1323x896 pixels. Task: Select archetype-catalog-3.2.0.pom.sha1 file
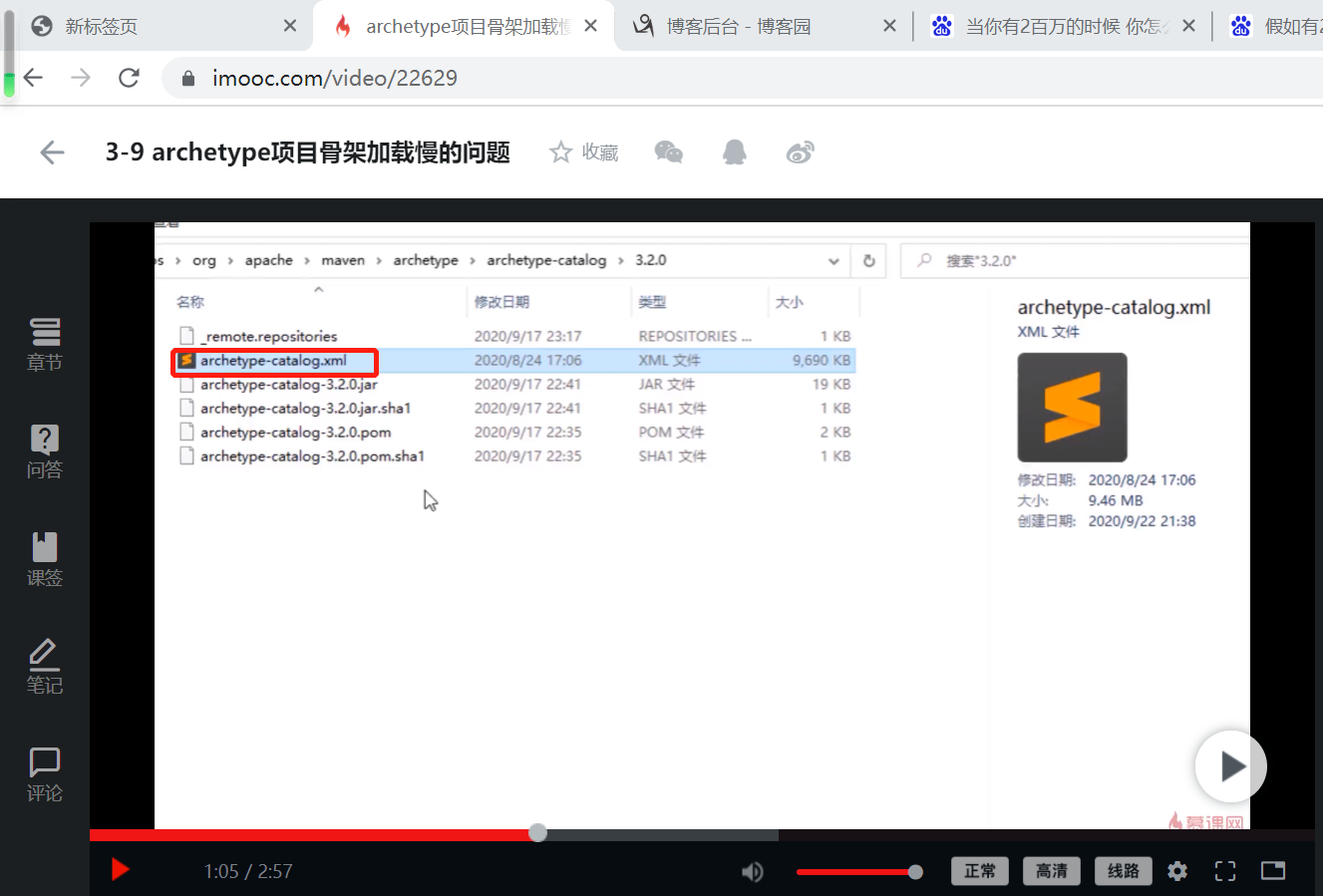[312, 455]
